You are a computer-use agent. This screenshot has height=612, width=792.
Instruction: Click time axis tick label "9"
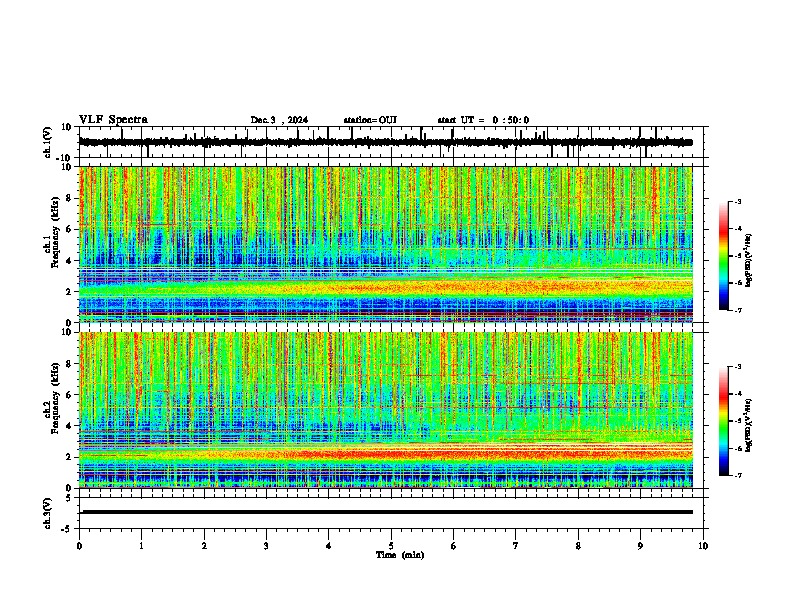pos(640,546)
